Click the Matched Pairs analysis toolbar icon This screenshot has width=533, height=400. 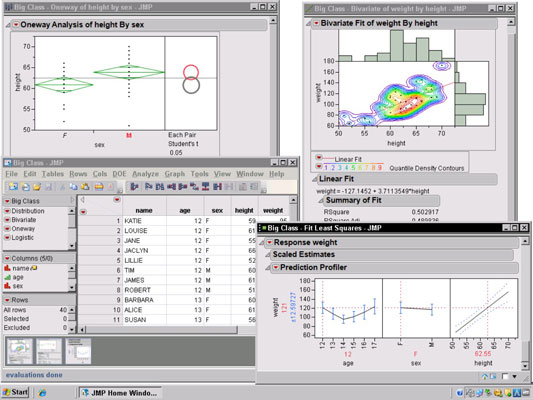pos(160,186)
